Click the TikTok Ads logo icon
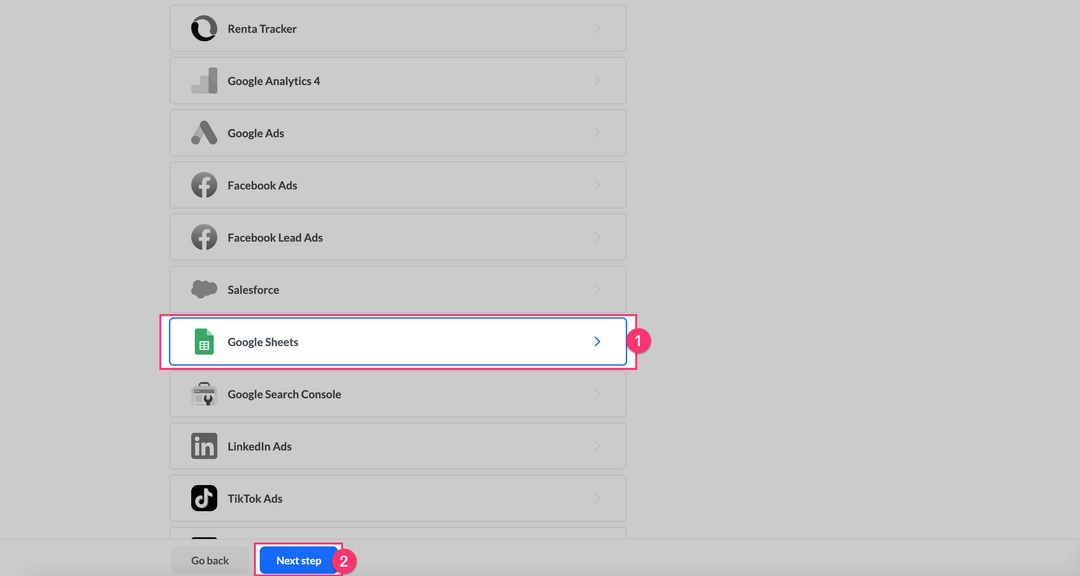This screenshot has height=576, width=1080. 204,498
